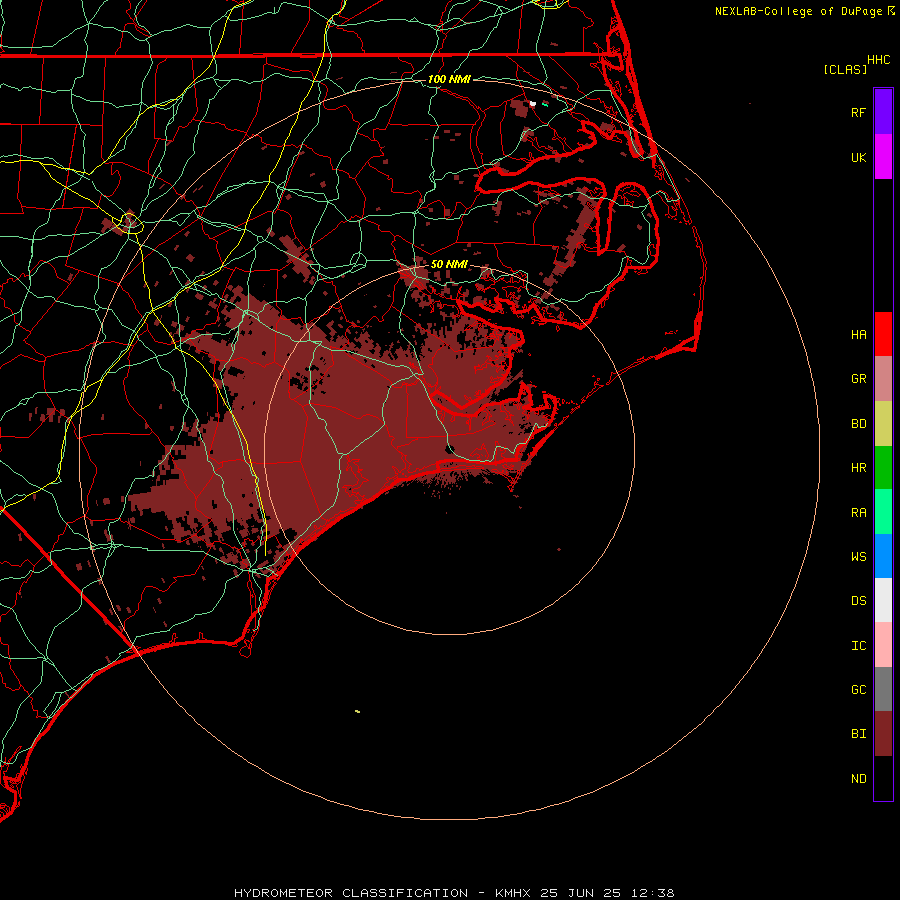Click the HR green legend swatch
Viewport: 900px width, 900px height.
pyautogui.click(x=883, y=468)
